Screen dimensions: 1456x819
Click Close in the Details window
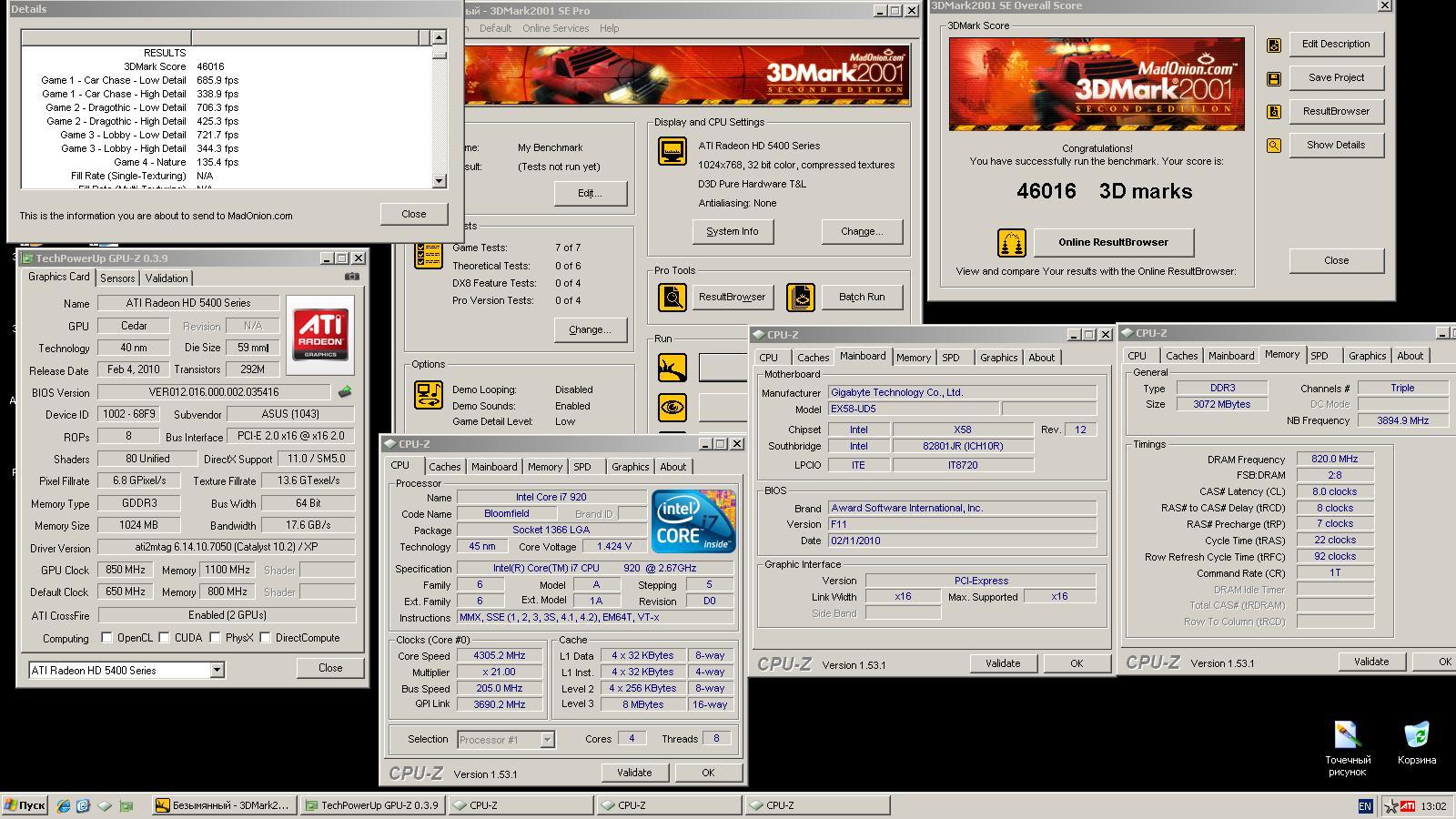tap(414, 215)
